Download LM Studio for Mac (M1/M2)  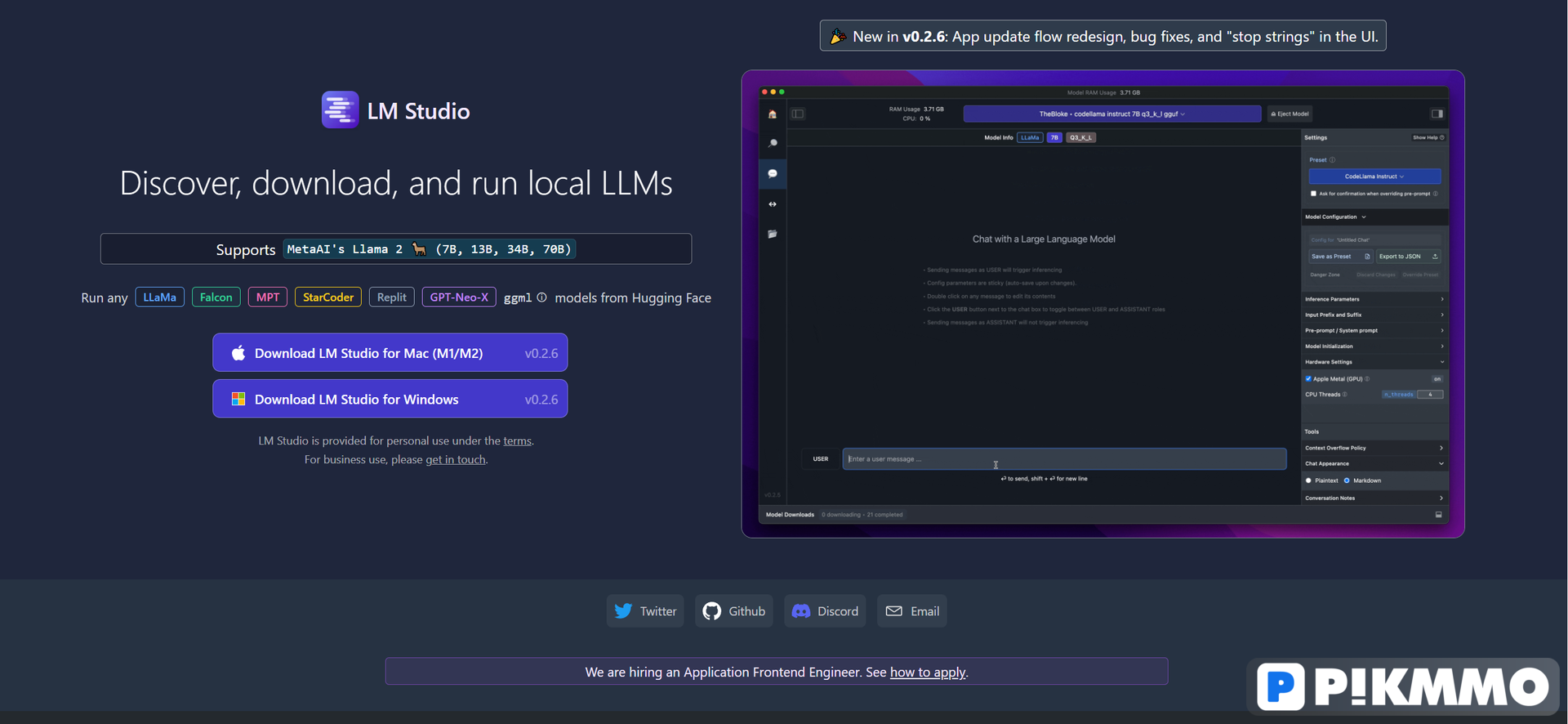[390, 353]
